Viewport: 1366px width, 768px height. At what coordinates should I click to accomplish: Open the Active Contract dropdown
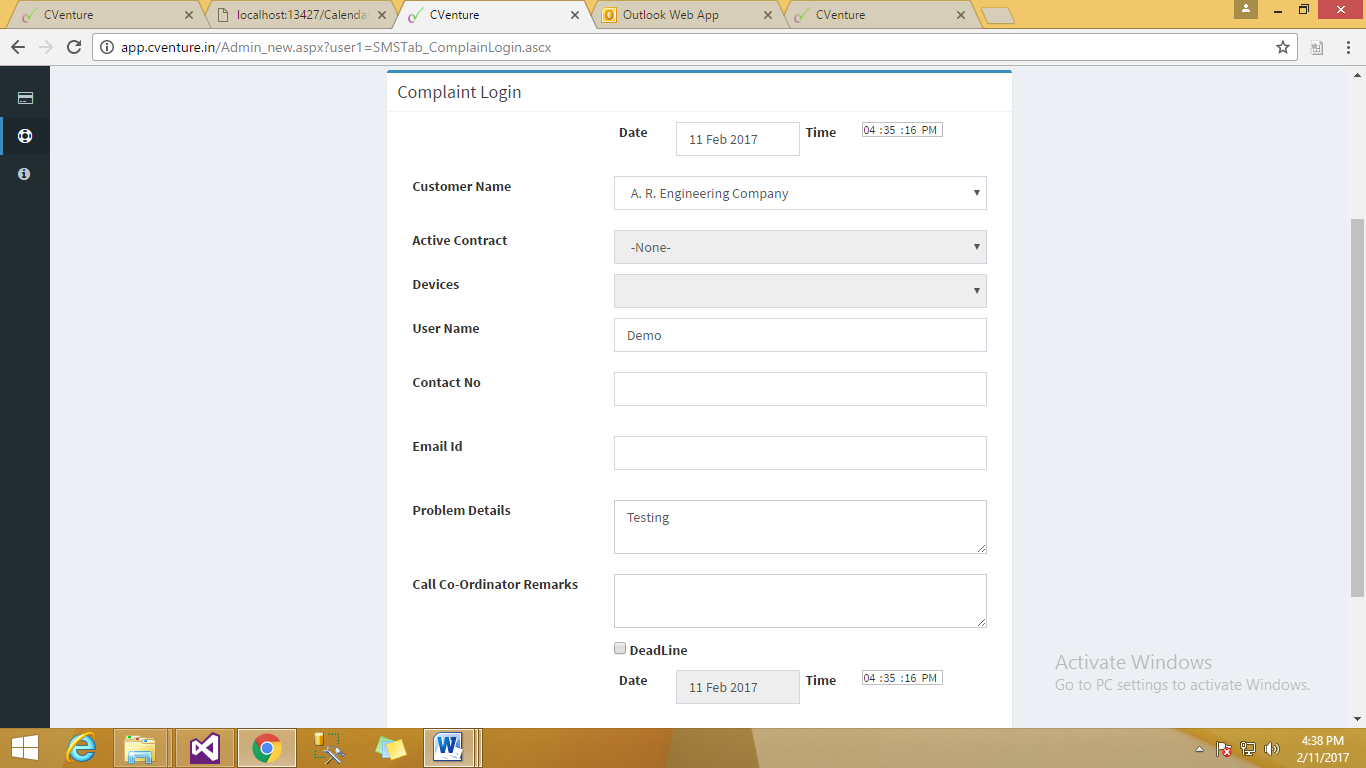[800, 247]
